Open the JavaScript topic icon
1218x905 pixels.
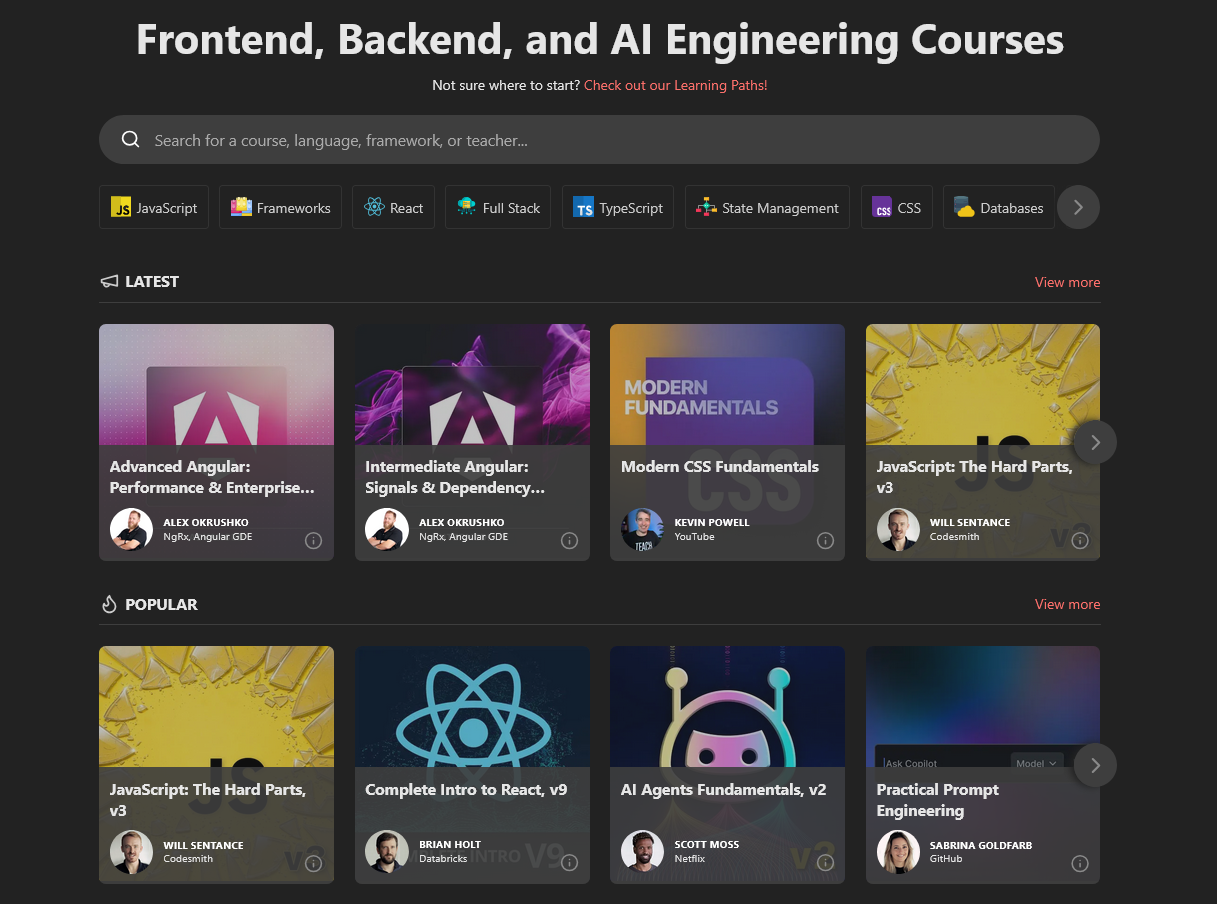pos(122,208)
